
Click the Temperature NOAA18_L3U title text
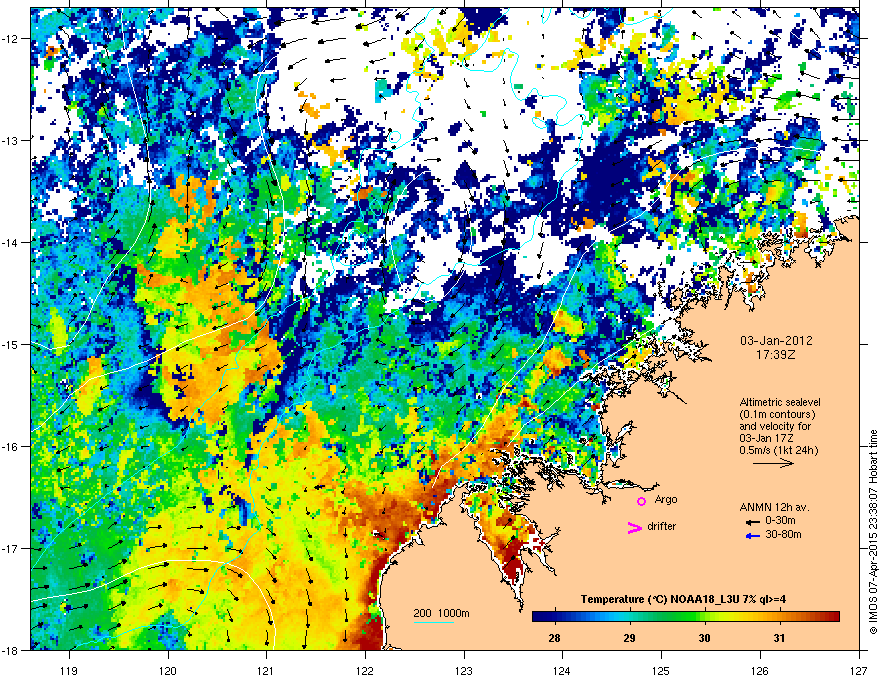pos(683,599)
